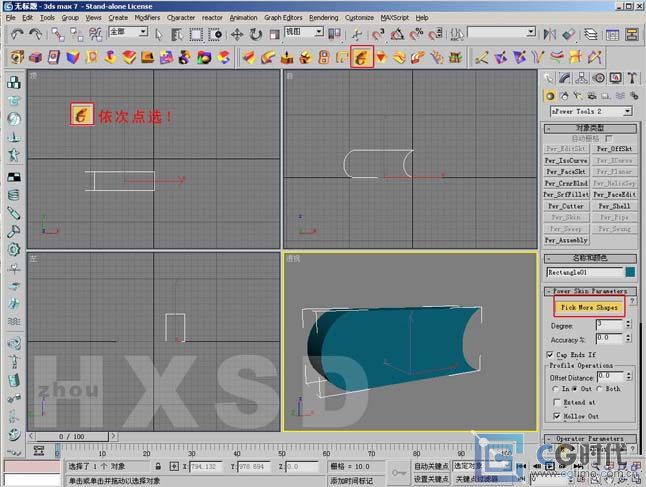This screenshot has height=487, width=646.
Task: Click the Pwr_Shell button
Action: (x=614, y=206)
